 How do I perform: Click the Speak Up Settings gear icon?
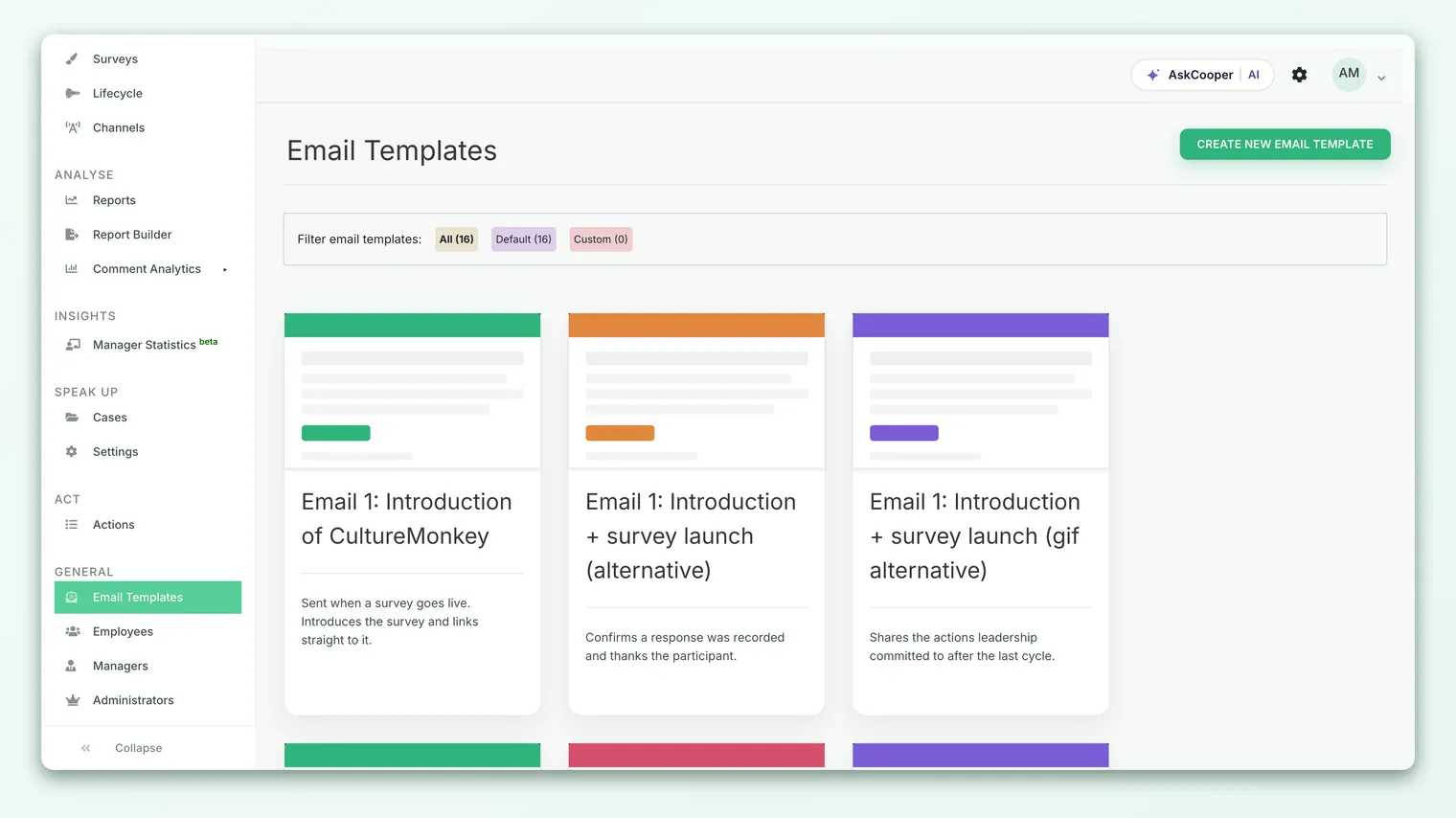[72, 452]
